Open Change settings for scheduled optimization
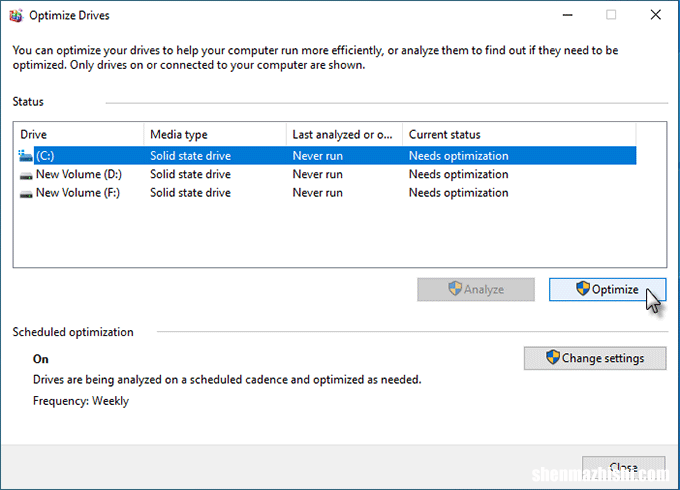 coord(595,358)
